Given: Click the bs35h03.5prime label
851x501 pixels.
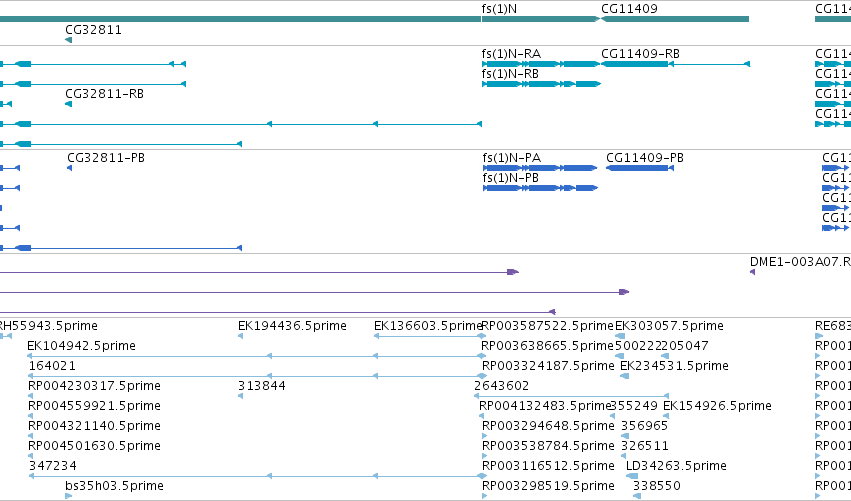Looking at the screenshot, I should 115,486.
